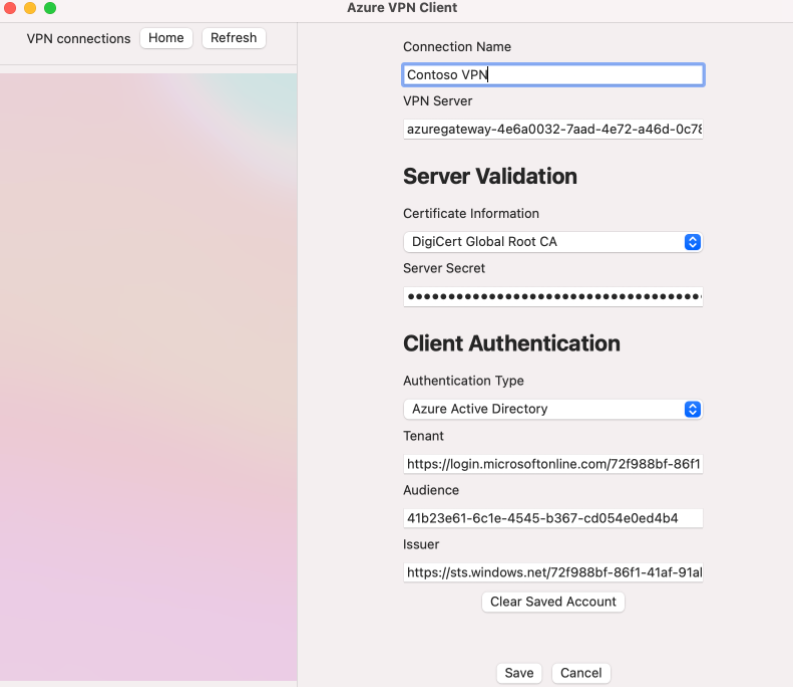
Task: Refresh the VPN connections list
Action: pos(234,38)
